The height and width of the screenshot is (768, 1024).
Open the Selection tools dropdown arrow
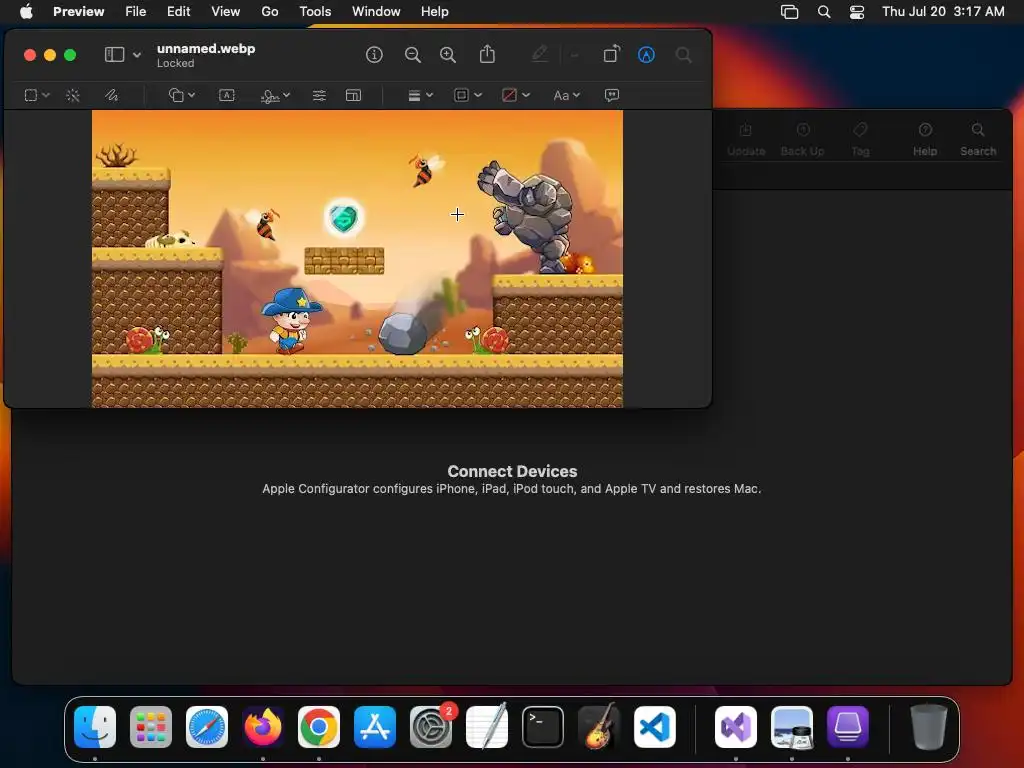[x=46, y=95]
